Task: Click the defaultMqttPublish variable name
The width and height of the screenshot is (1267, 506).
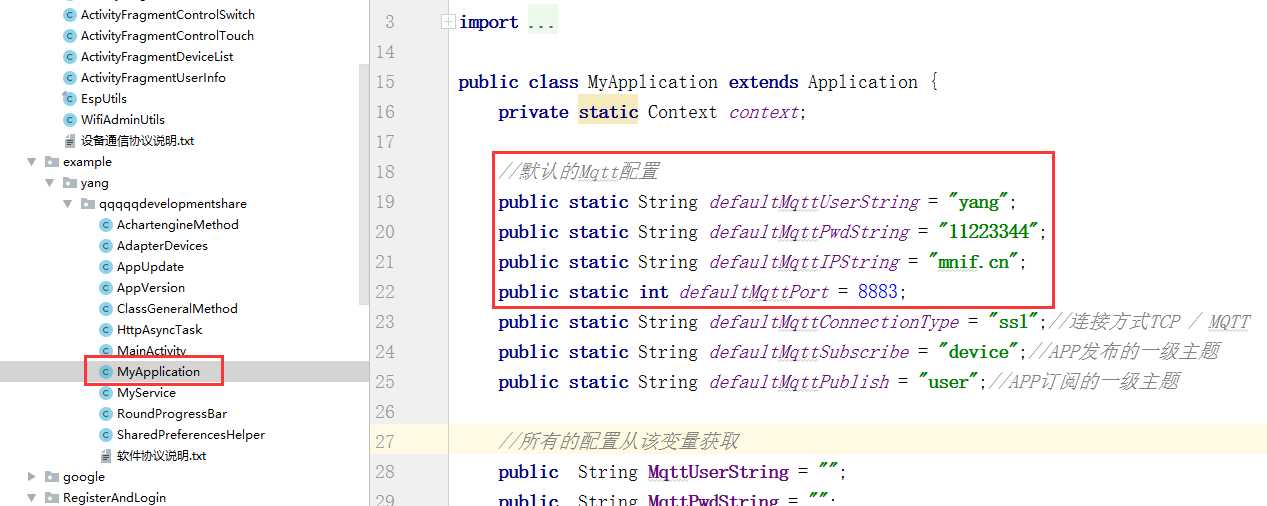Action: tap(798, 382)
